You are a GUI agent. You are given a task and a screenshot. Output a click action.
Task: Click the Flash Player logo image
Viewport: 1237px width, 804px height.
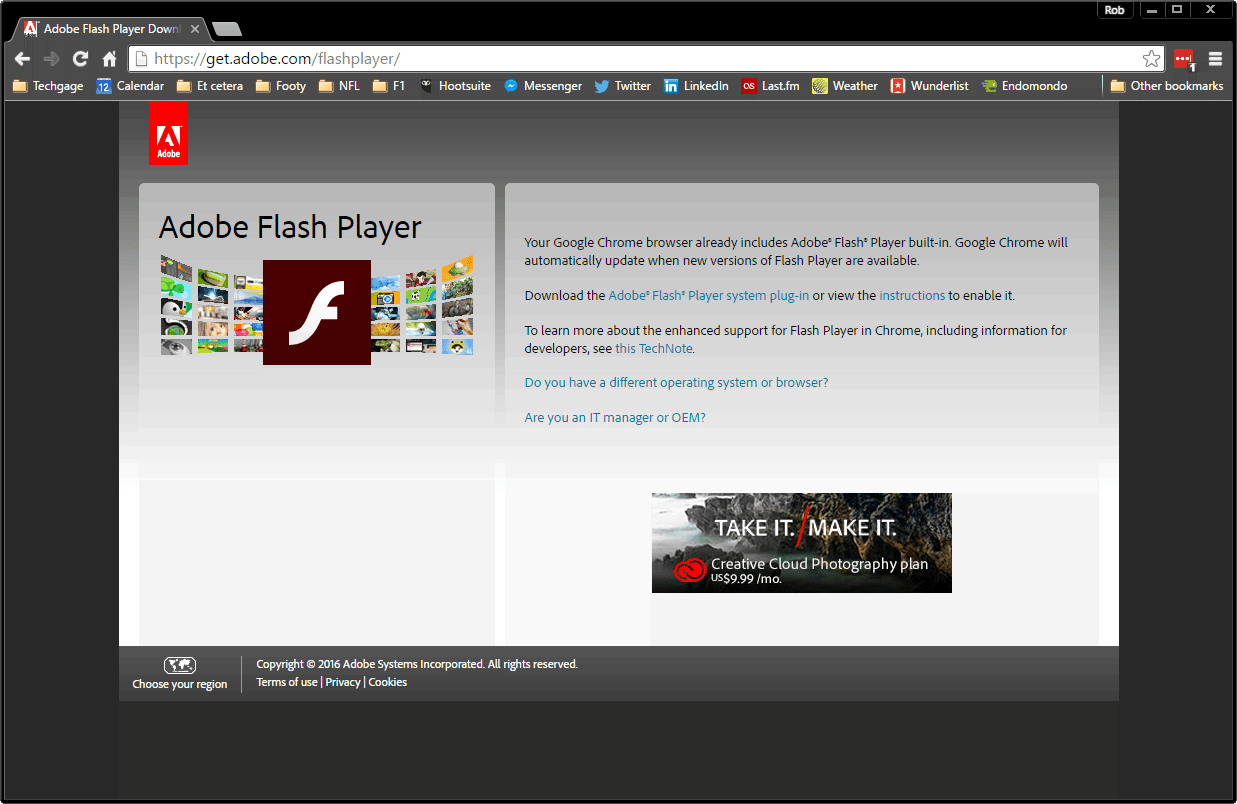coord(317,312)
